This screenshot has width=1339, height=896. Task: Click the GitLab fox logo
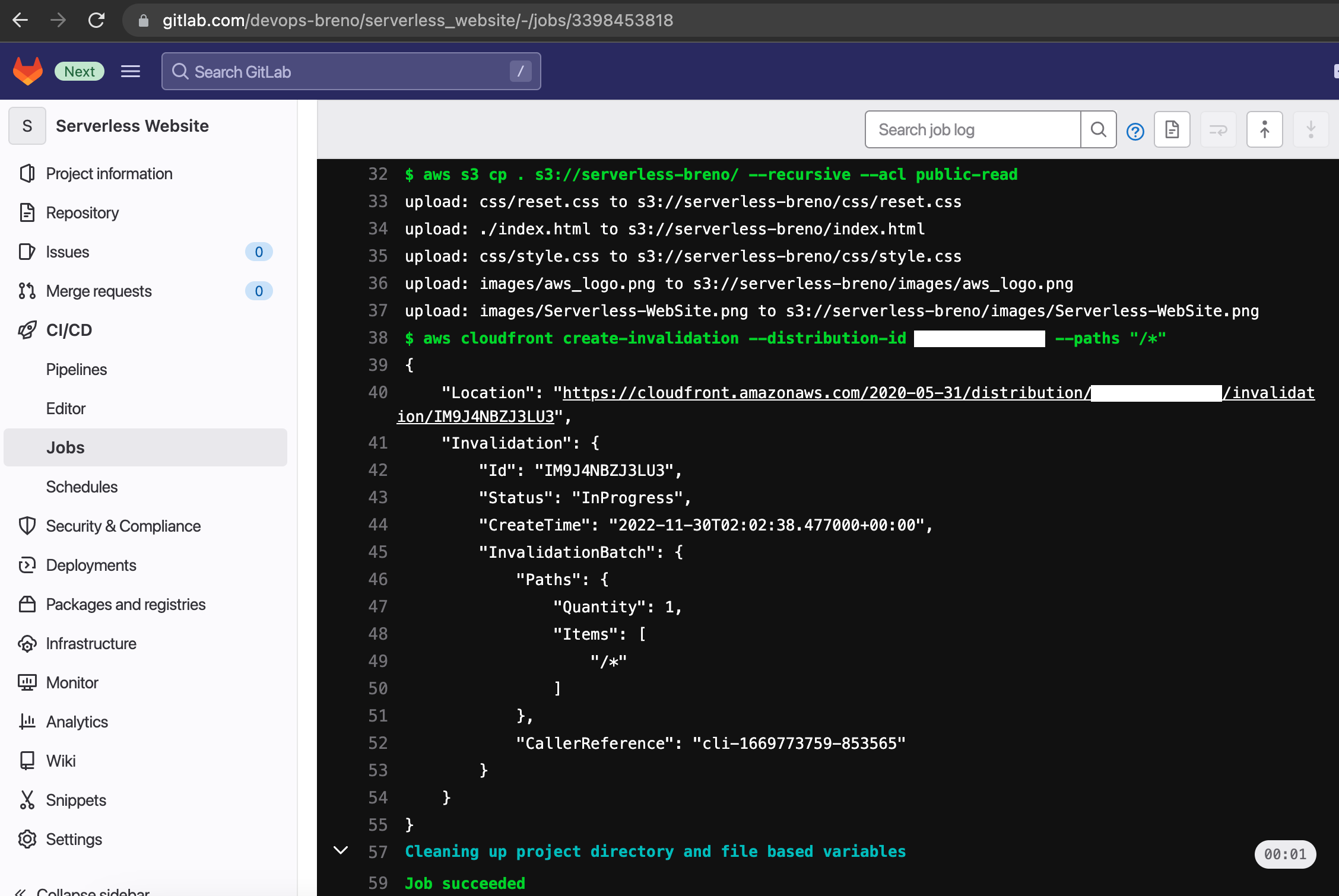click(x=28, y=71)
